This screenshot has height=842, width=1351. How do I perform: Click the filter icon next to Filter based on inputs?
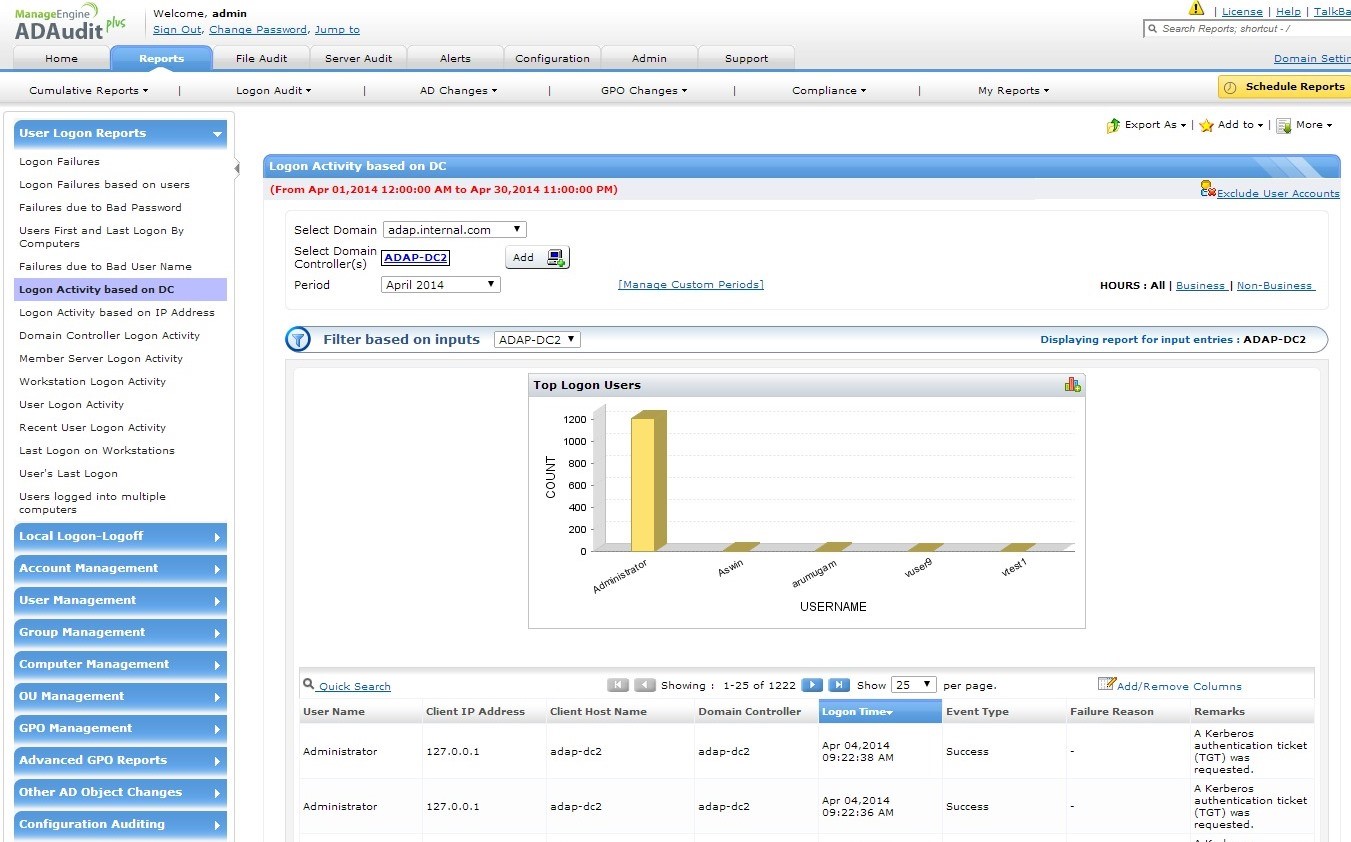point(298,339)
